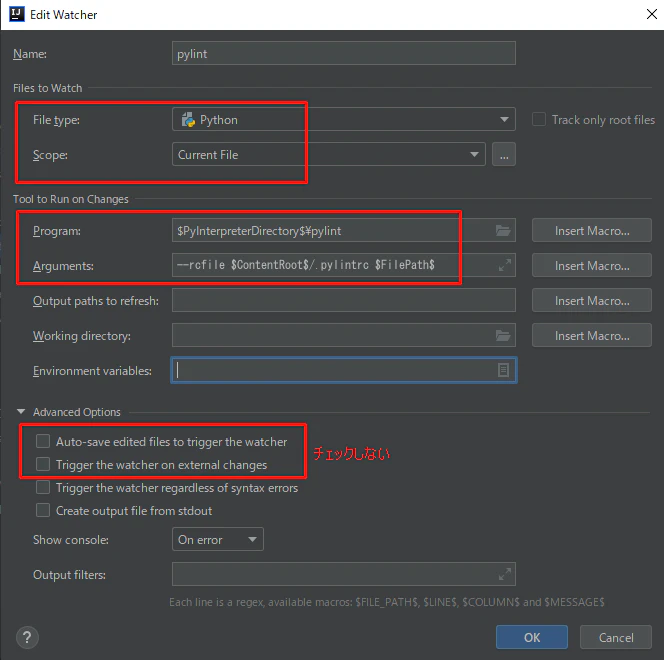Enable Trigger the watcher regardless of syntax errors
664x660 pixels.
[43, 487]
